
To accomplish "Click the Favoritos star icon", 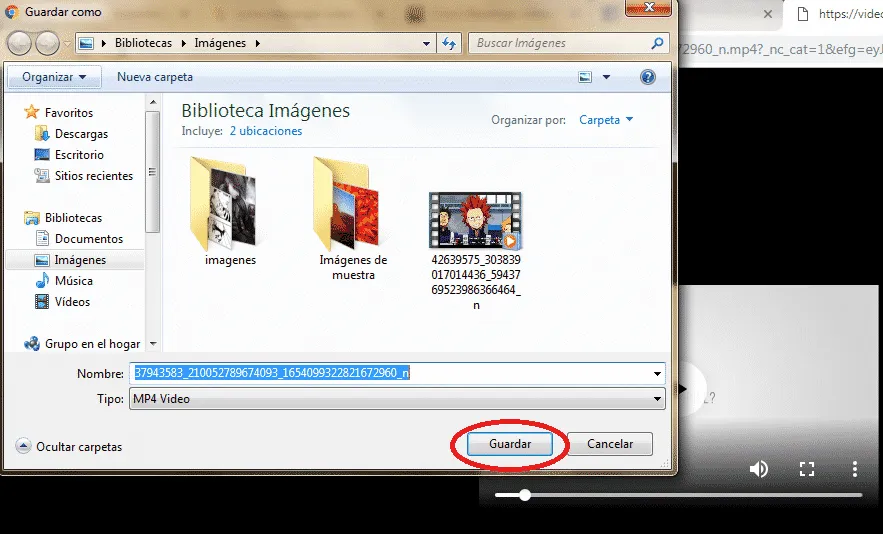I will 32,112.
